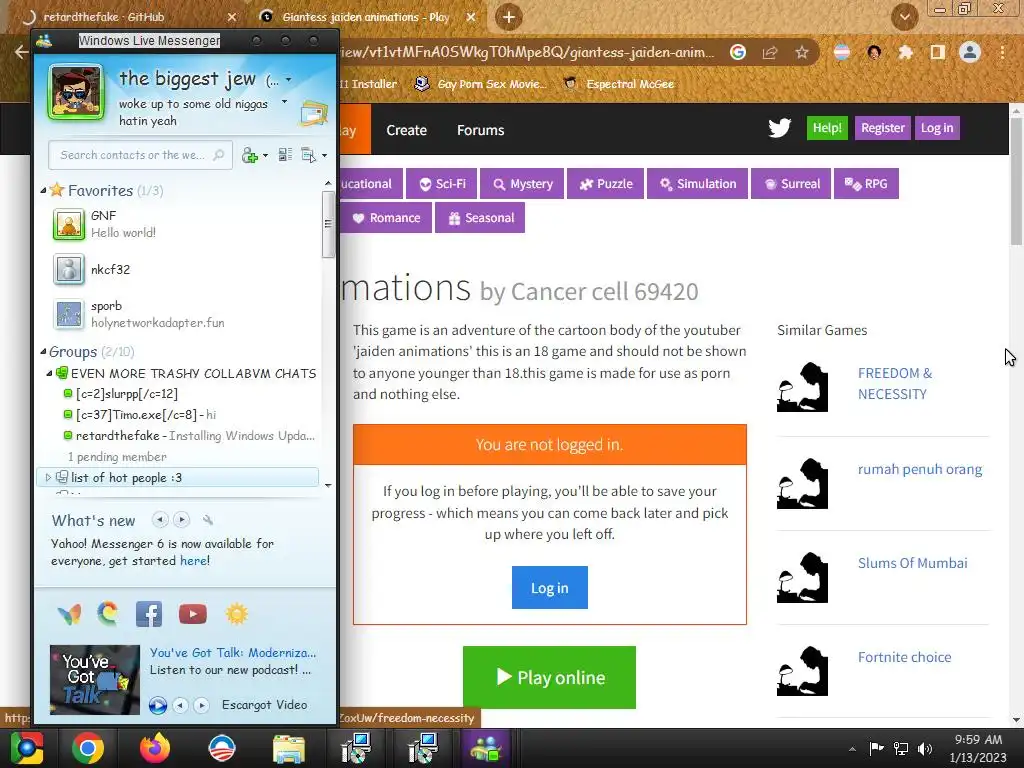Viewport: 1024px width, 768px height.
Task: Select the [c=2]slurpp[/c=12] group member
Action: click(127, 394)
